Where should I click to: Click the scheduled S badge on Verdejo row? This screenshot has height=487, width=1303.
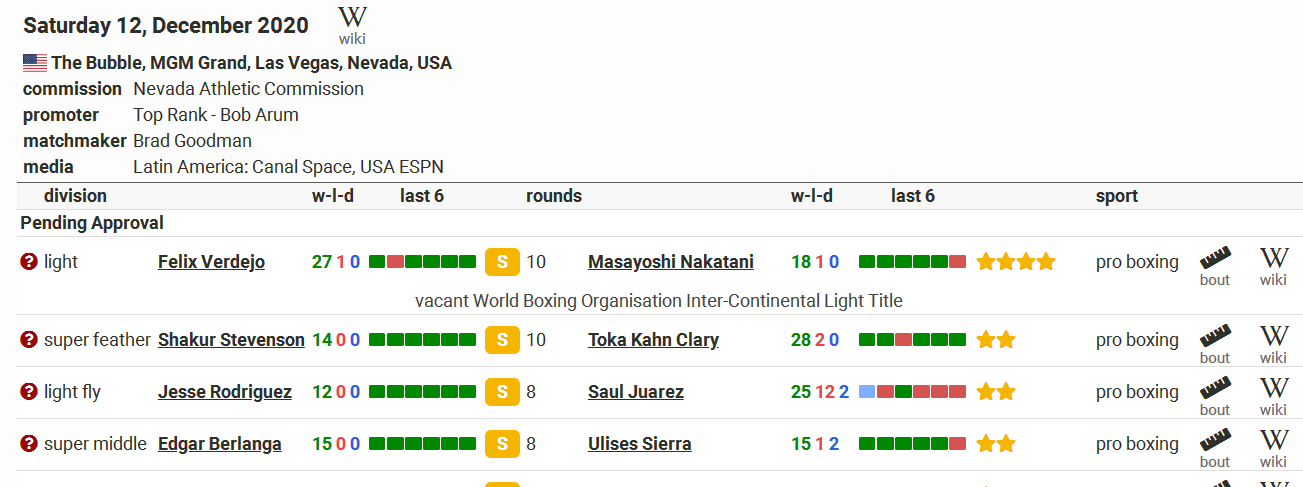[x=502, y=262]
